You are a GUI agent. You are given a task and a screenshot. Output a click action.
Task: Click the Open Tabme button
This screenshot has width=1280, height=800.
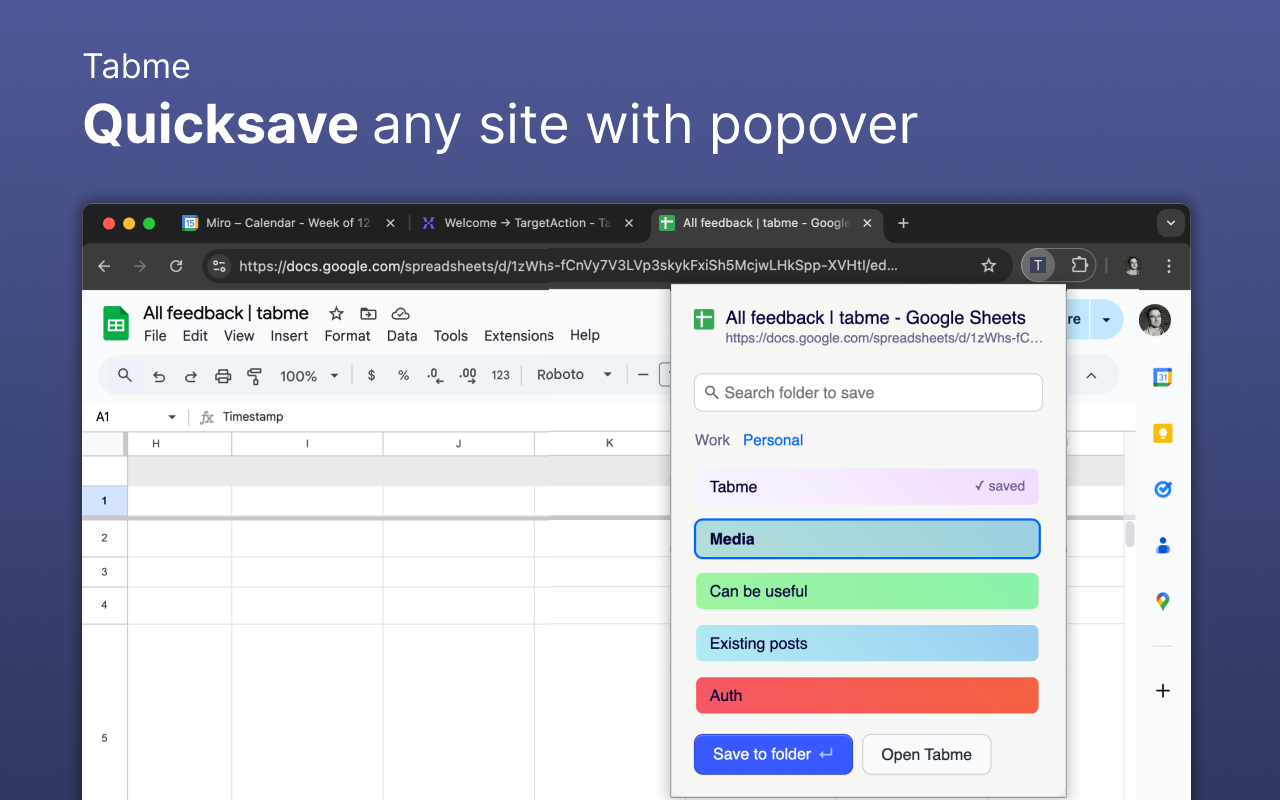pyautogui.click(x=926, y=754)
